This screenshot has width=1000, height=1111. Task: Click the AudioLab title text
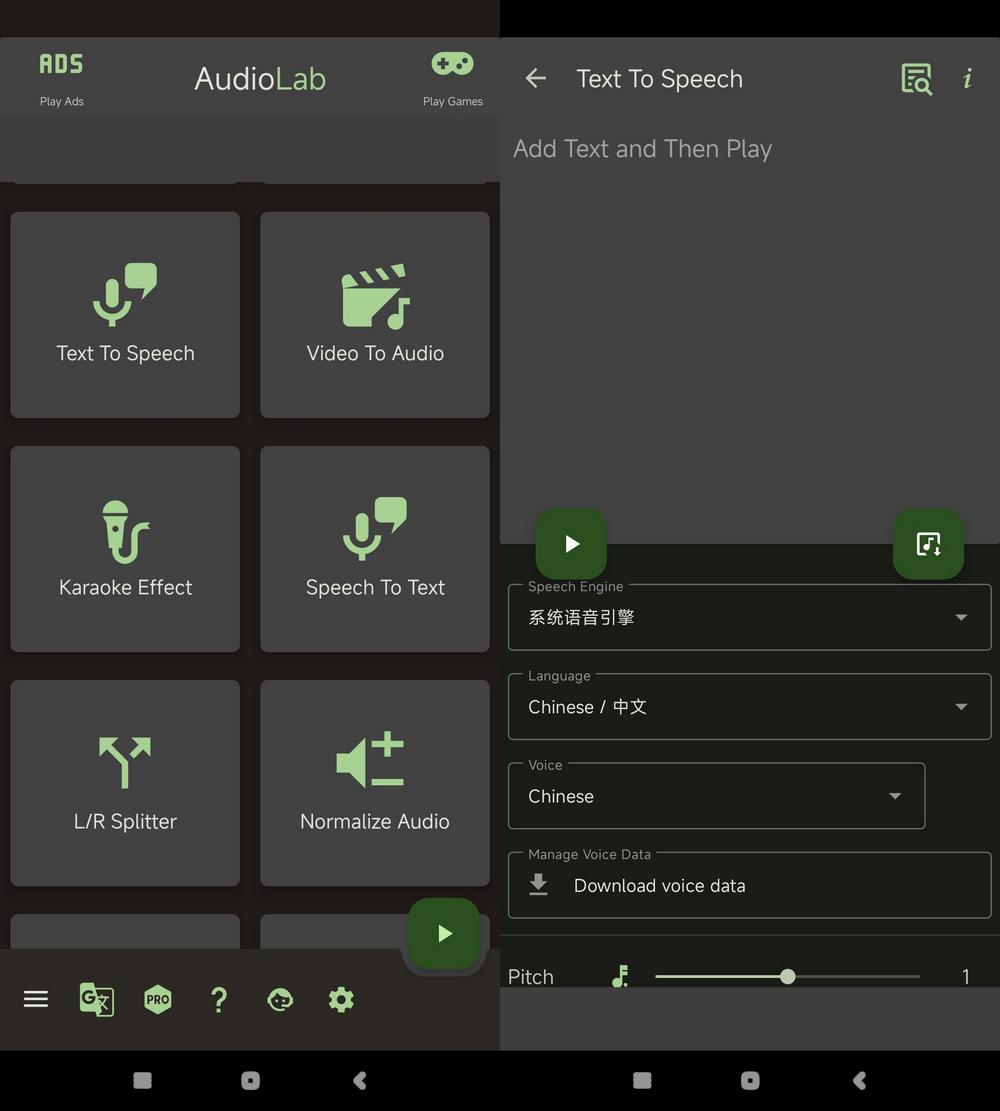pos(260,79)
